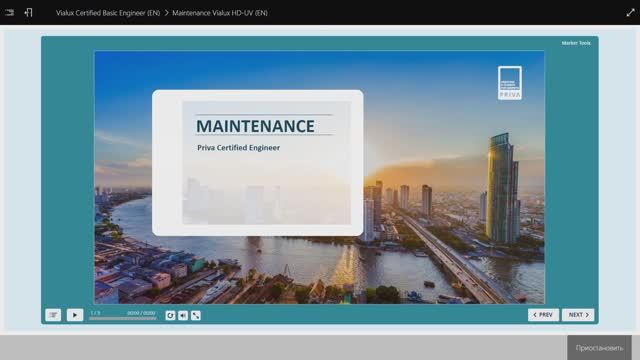
Task: Open Vialux Certified Basic Engineer (EN) breadcrumb
Action: pyautogui.click(x=108, y=13)
